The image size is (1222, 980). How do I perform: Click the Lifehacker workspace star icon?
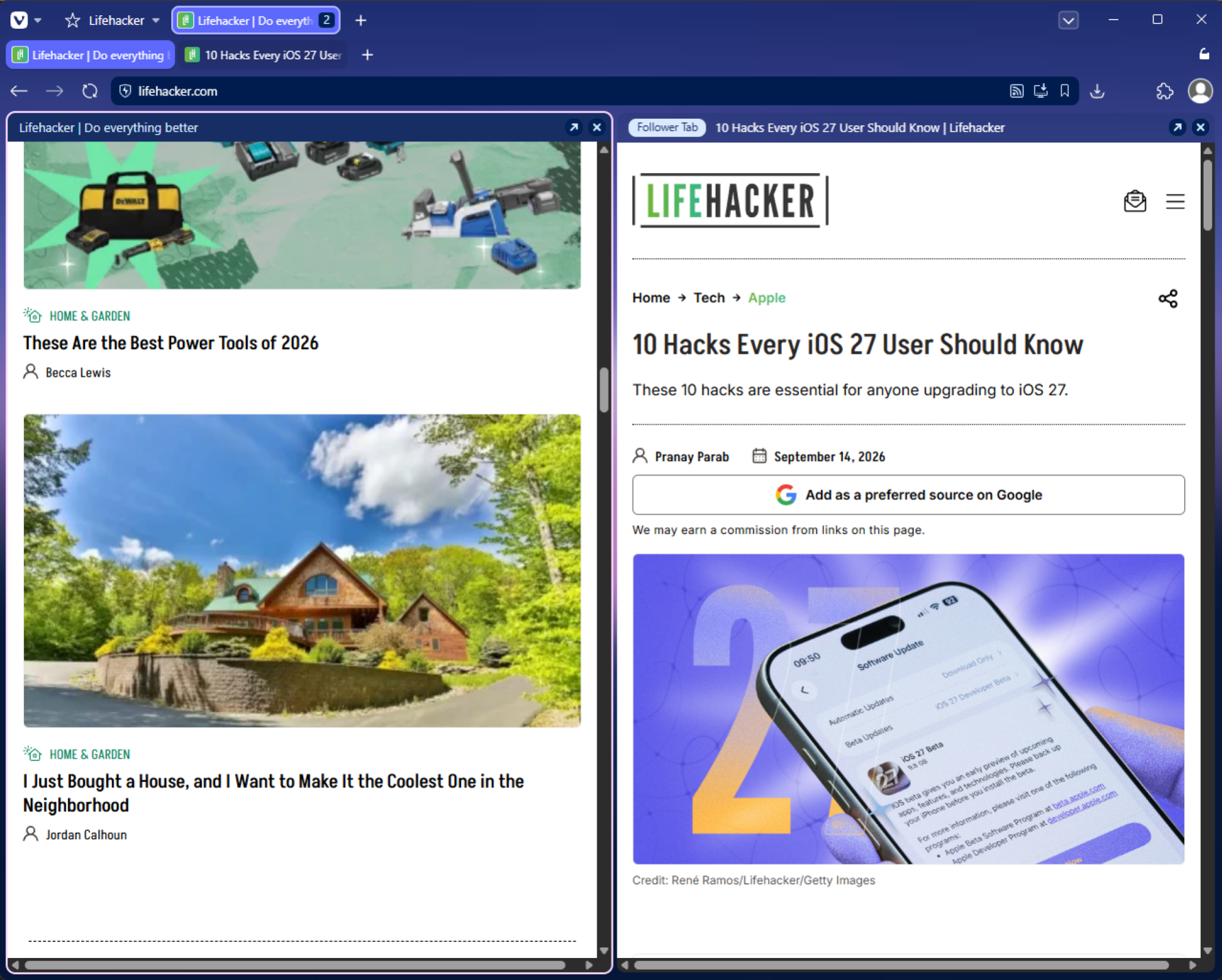click(72, 20)
